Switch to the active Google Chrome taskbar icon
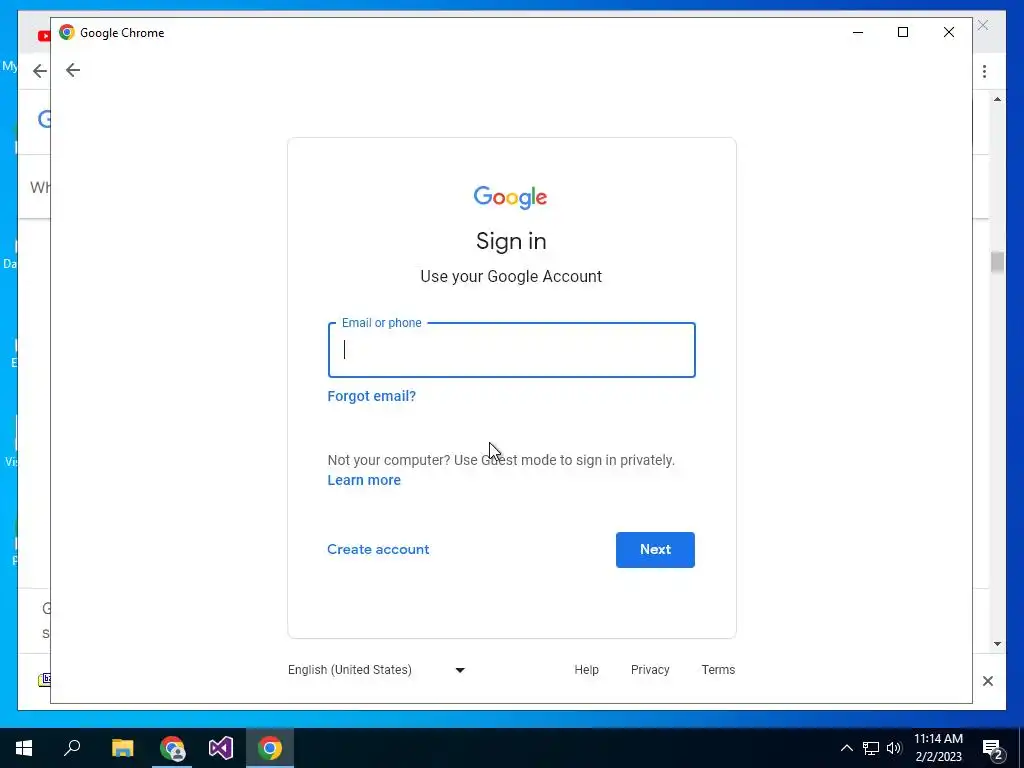Image resolution: width=1024 pixels, height=768 pixels. (270, 748)
